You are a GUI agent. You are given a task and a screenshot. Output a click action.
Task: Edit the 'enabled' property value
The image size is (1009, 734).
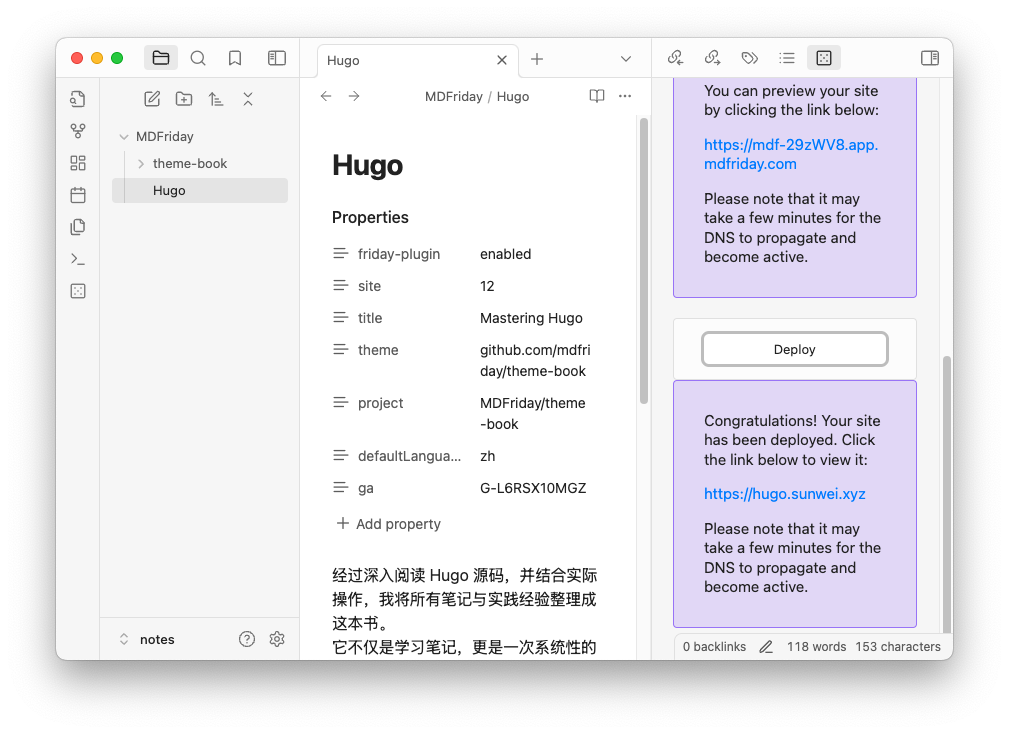click(x=506, y=254)
